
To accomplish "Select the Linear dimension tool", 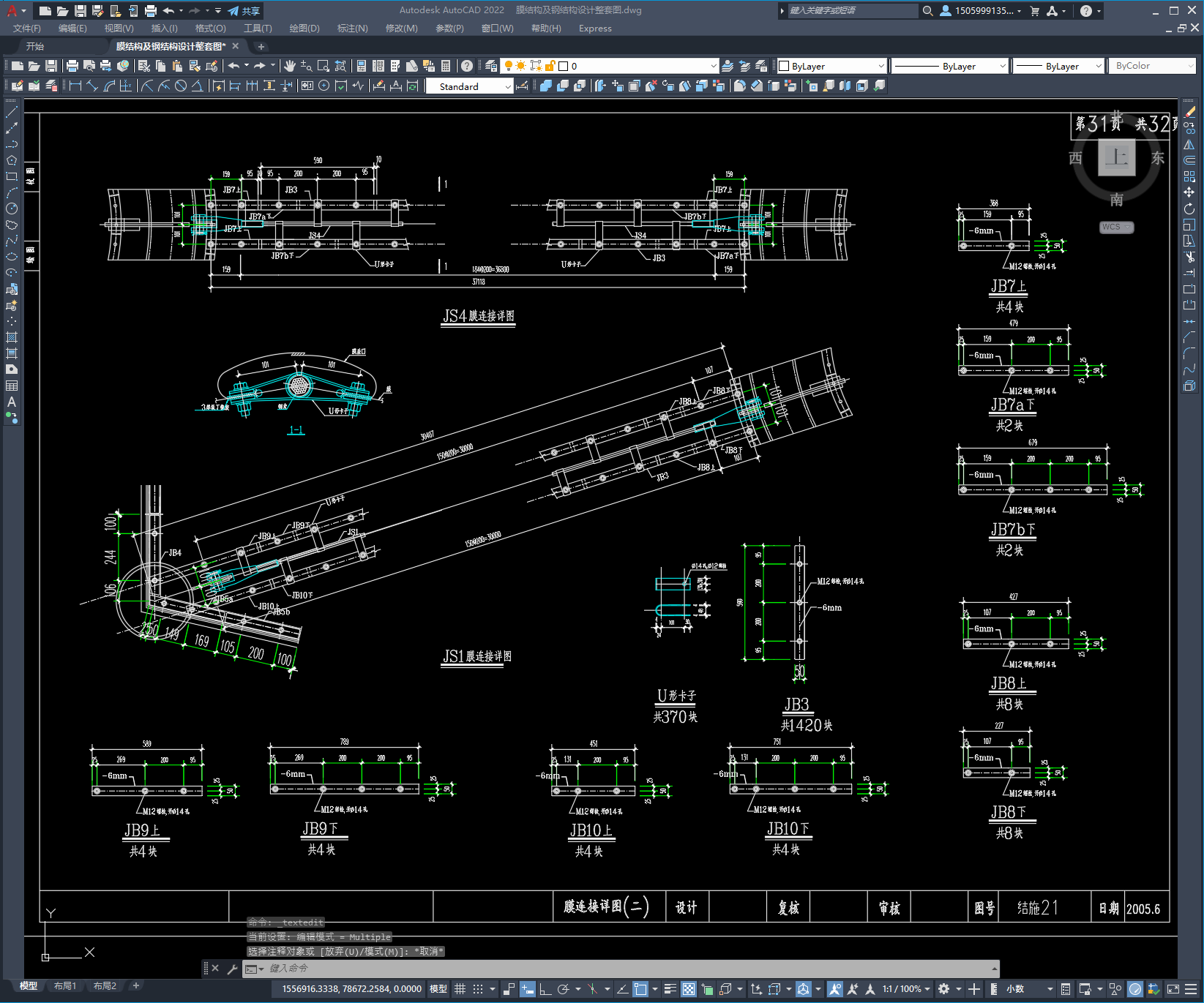I will (x=75, y=86).
